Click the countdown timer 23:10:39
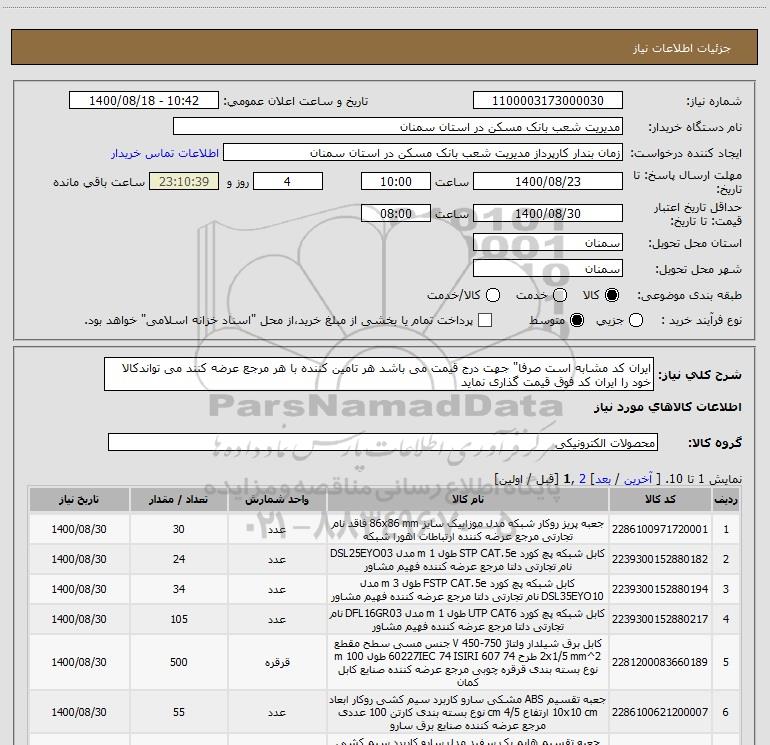 tap(184, 181)
